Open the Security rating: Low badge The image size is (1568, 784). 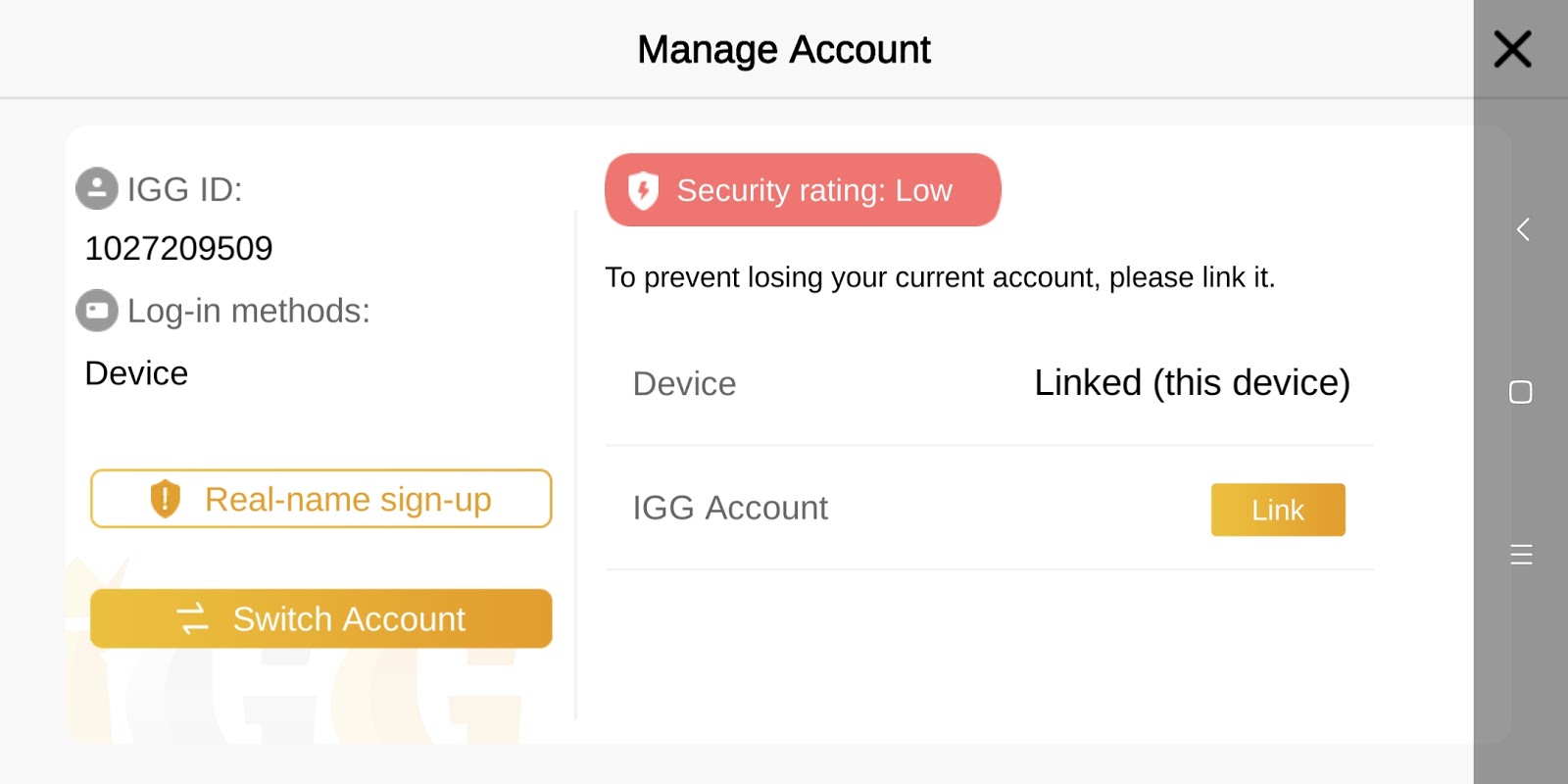[803, 190]
